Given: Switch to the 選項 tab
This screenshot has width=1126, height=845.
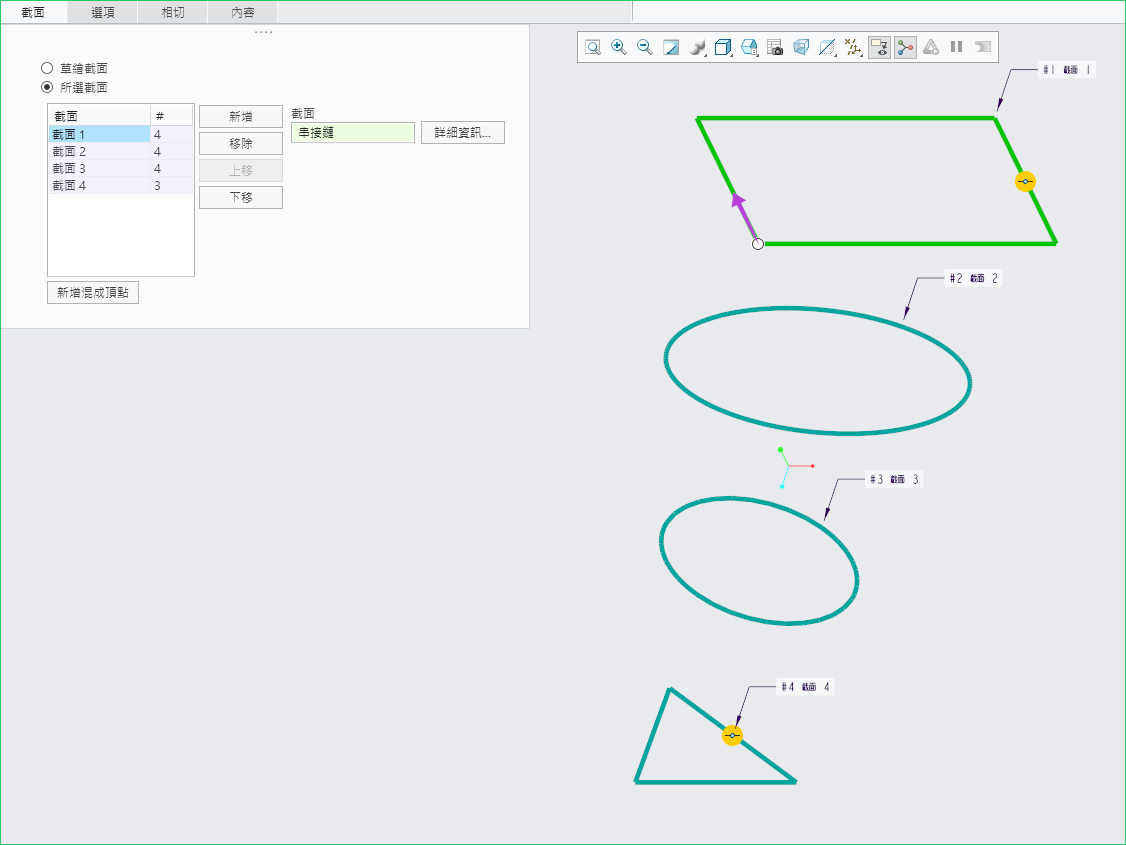Looking at the screenshot, I should (x=103, y=12).
